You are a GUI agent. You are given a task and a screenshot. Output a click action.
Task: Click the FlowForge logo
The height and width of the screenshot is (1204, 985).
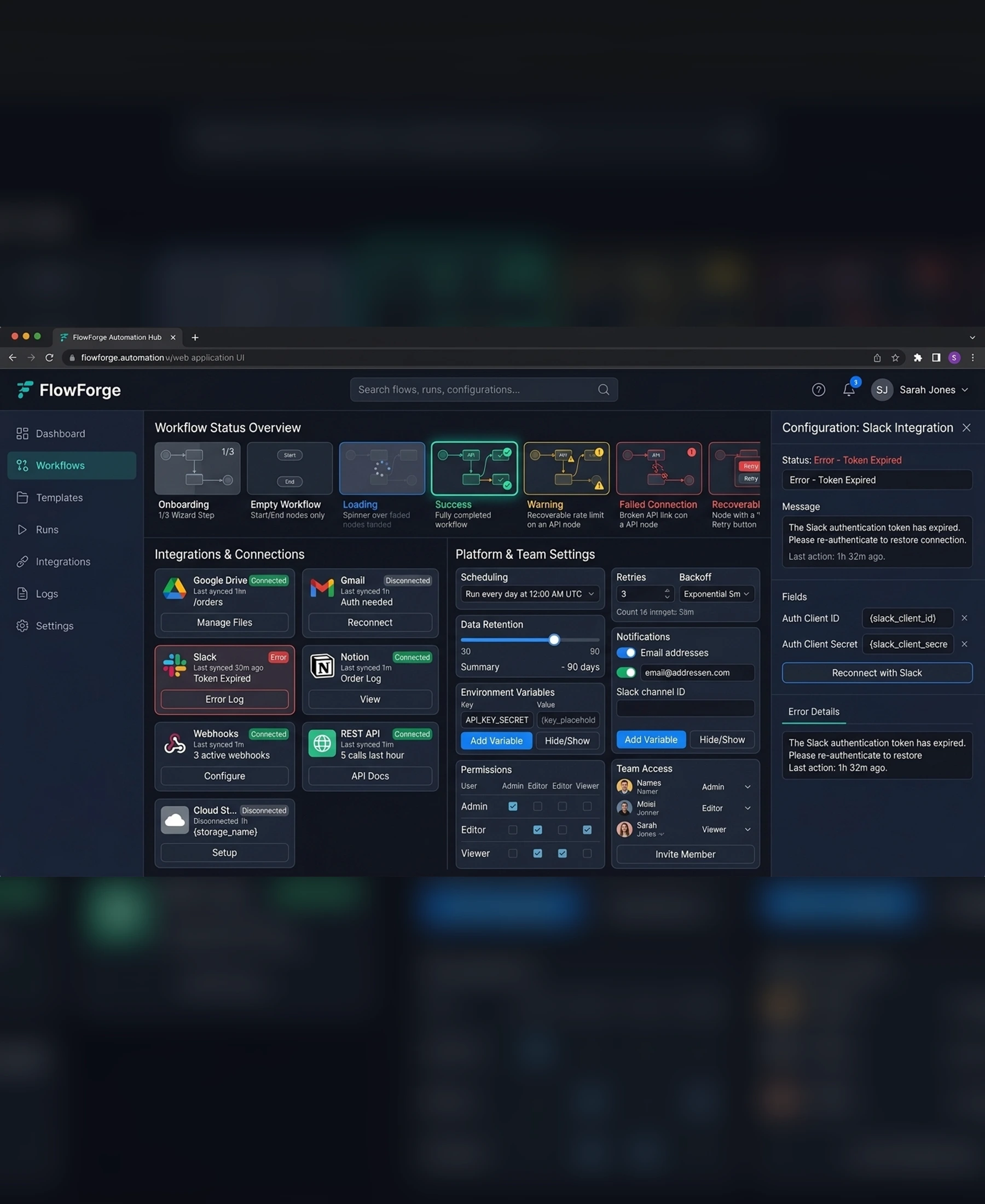[69, 390]
